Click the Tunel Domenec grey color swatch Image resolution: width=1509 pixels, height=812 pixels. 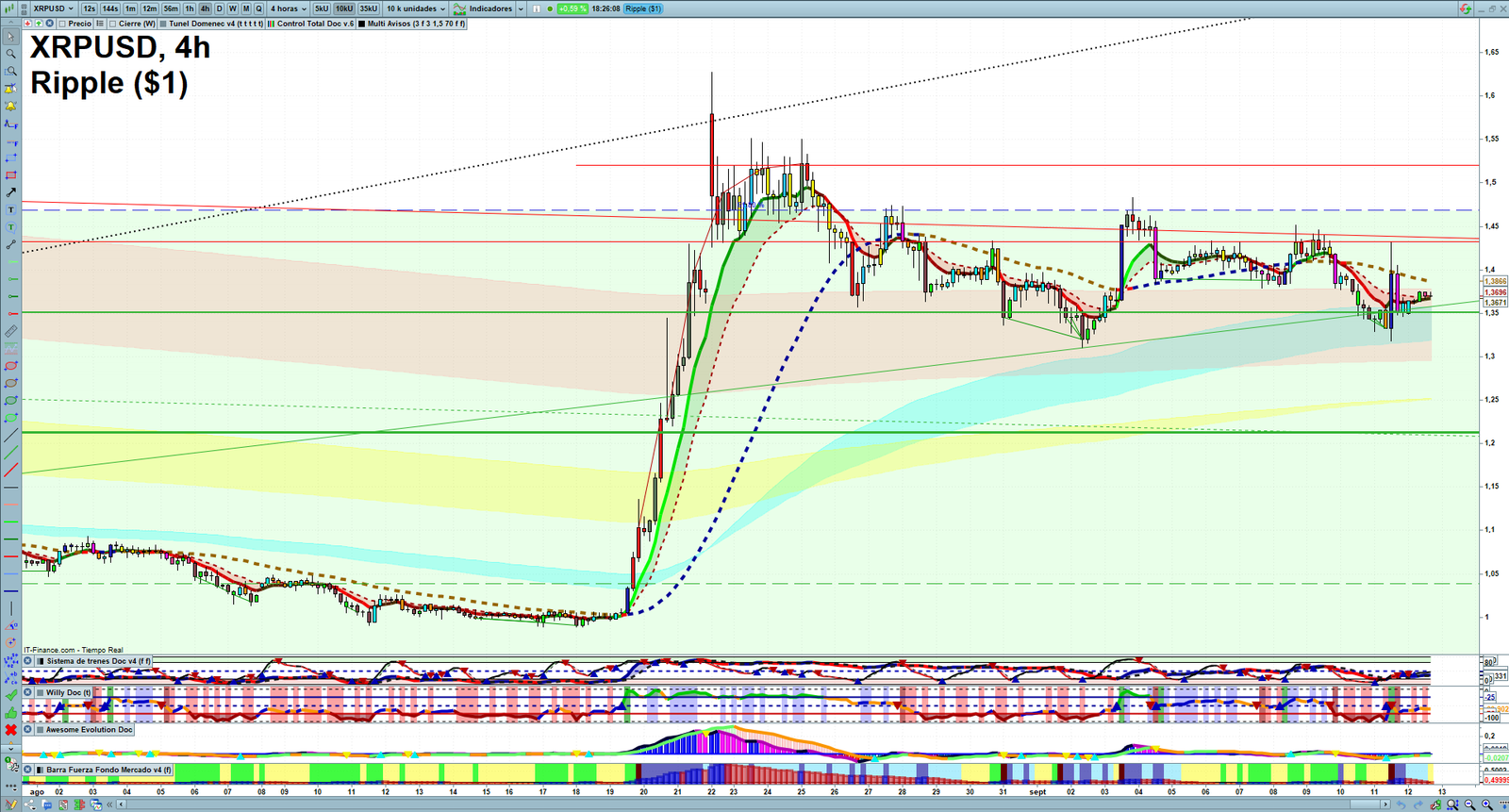[x=163, y=24]
